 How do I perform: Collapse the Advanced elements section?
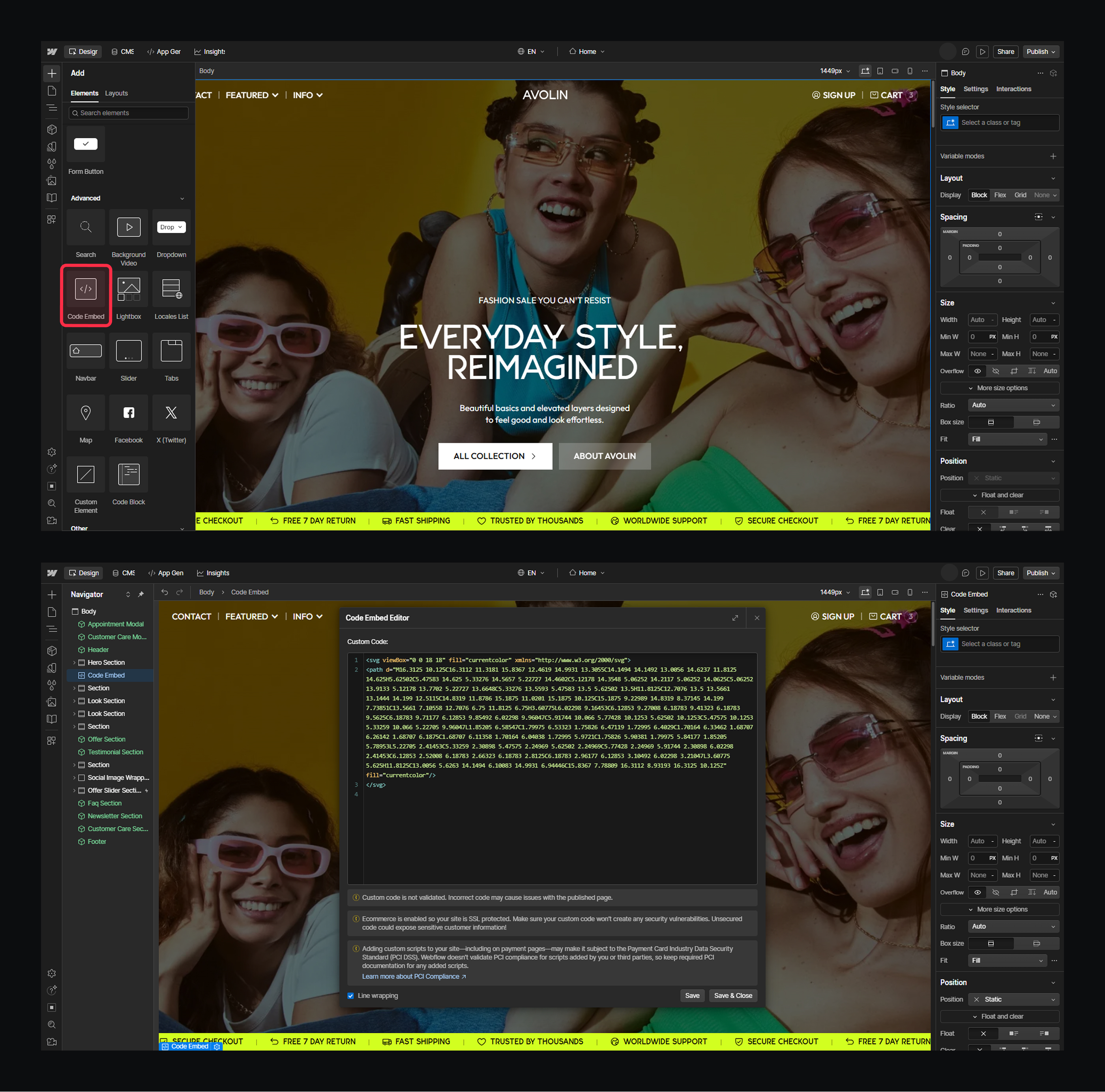pyautogui.click(x=182, y=199)
